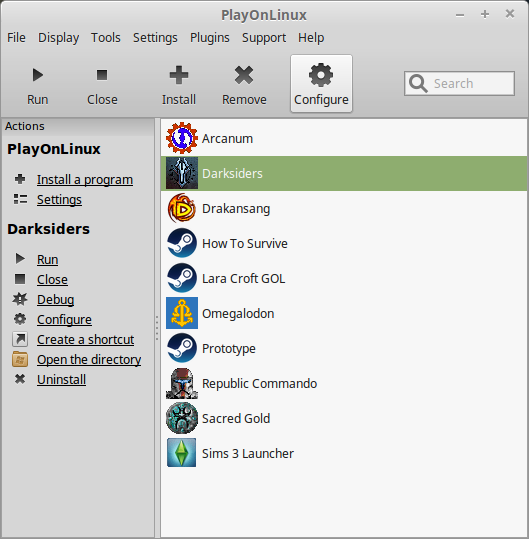Select the Sacred Gold icon
Screen dimensions: 529x539
(182, 418)
